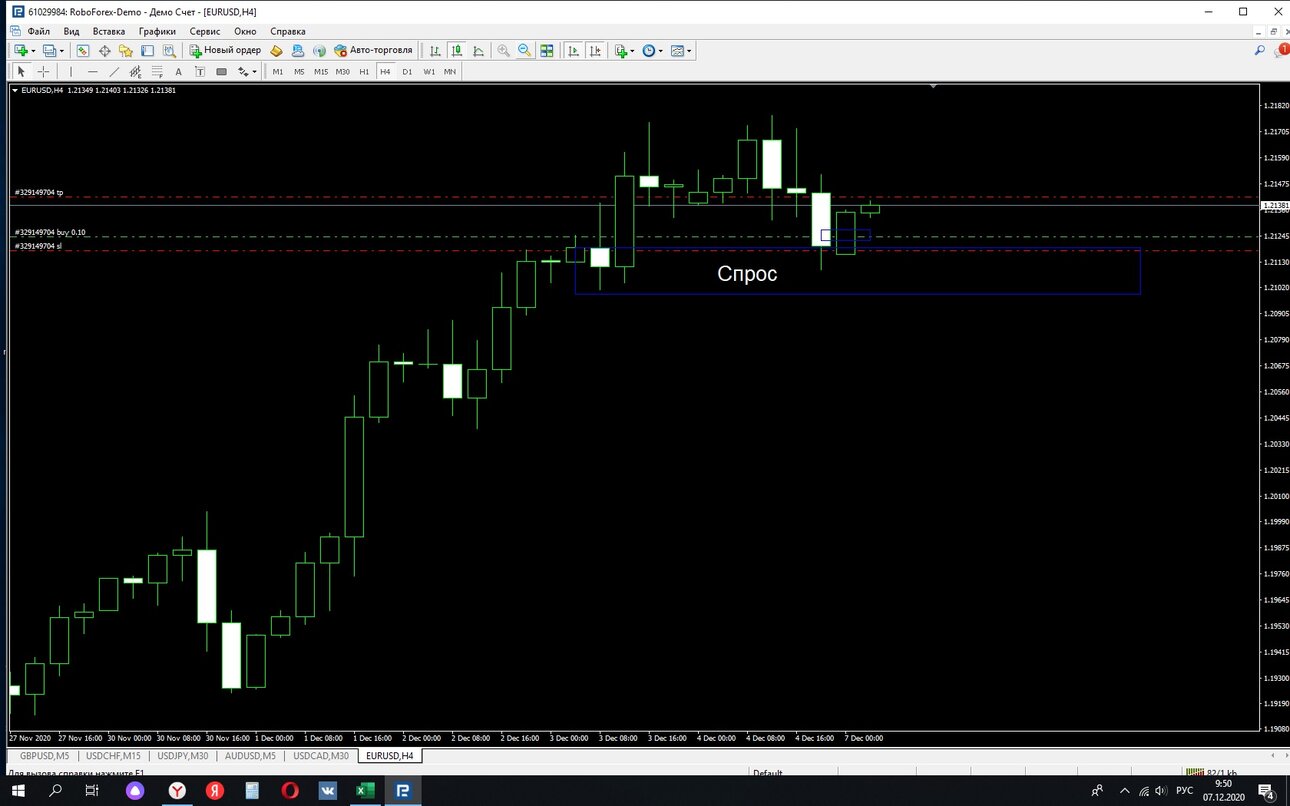Open the Графики menu

pos(157,31)
